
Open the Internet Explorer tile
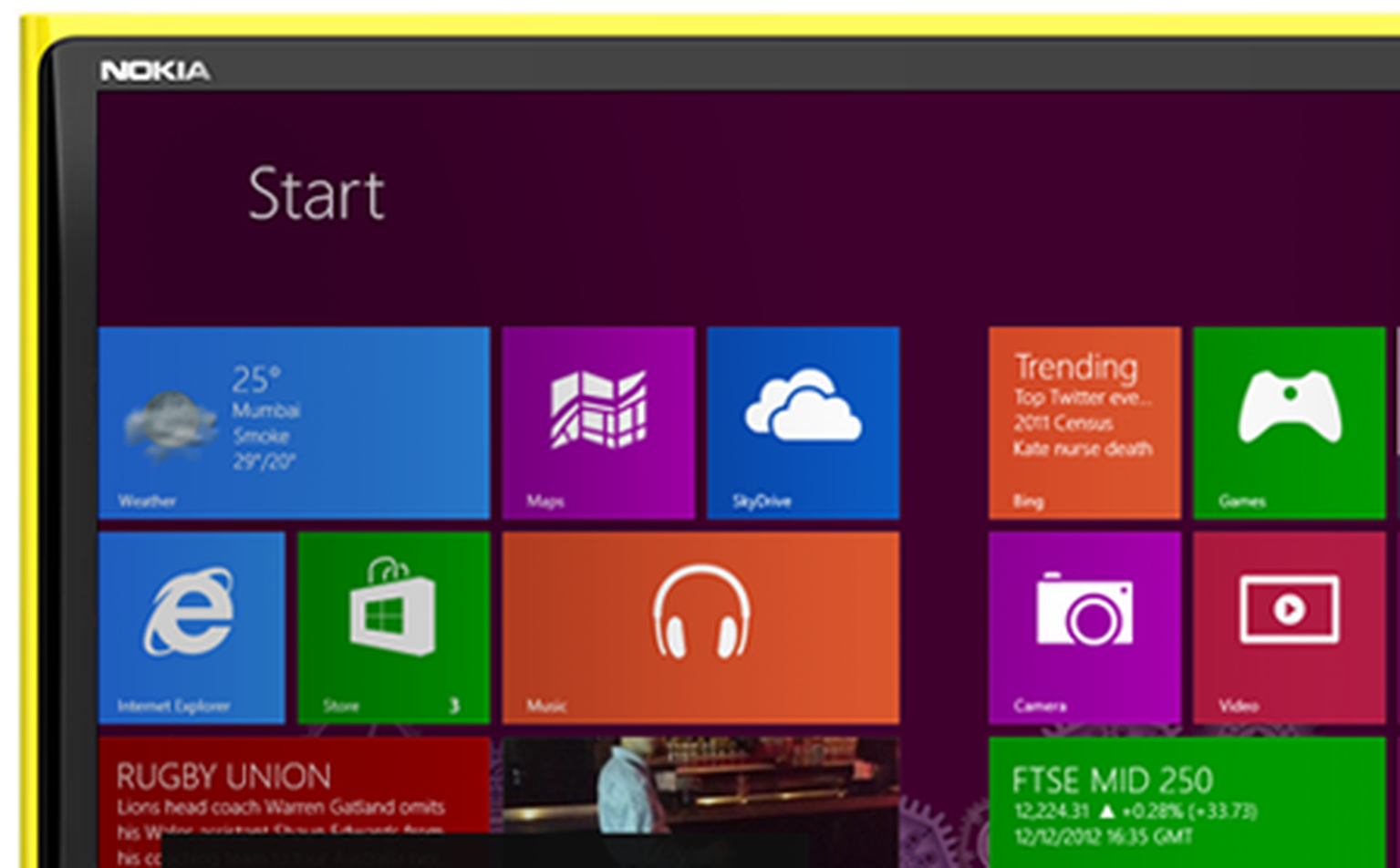(x=192, y=628)
